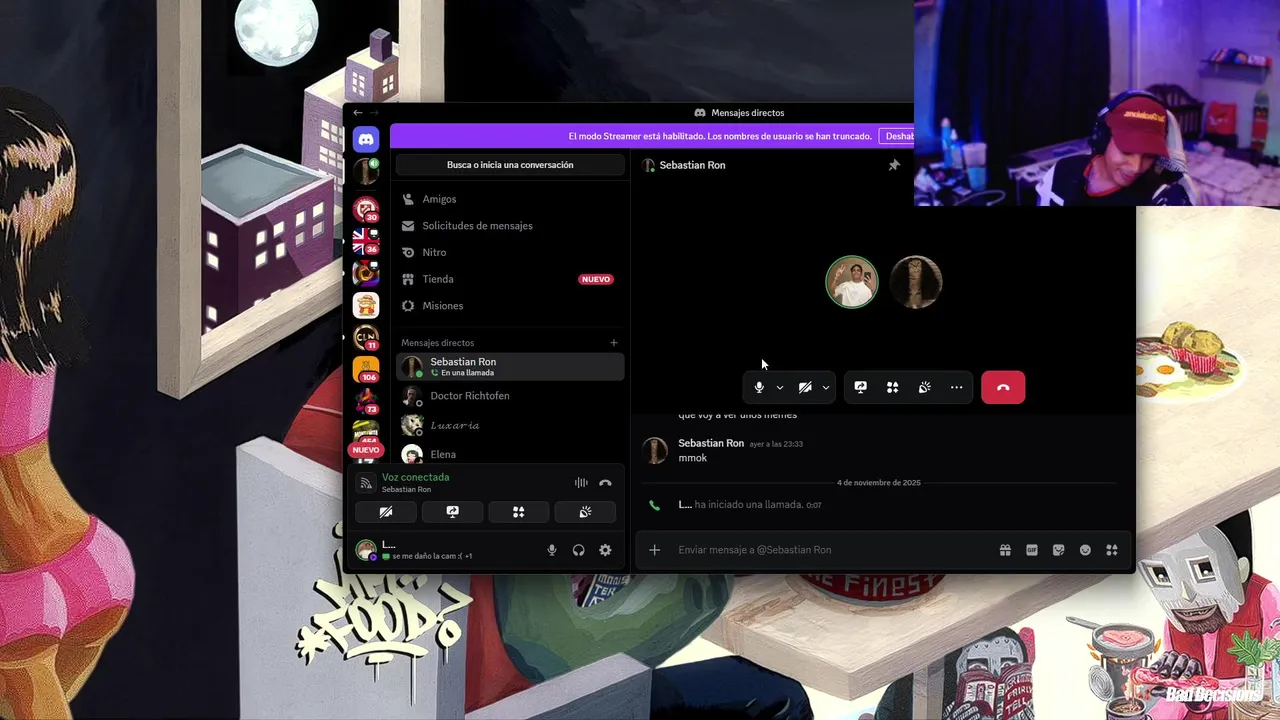Screen dimensions: 1280x720
Task: Send a gift with the gift icon
Action: click(x=1005, y=550)
